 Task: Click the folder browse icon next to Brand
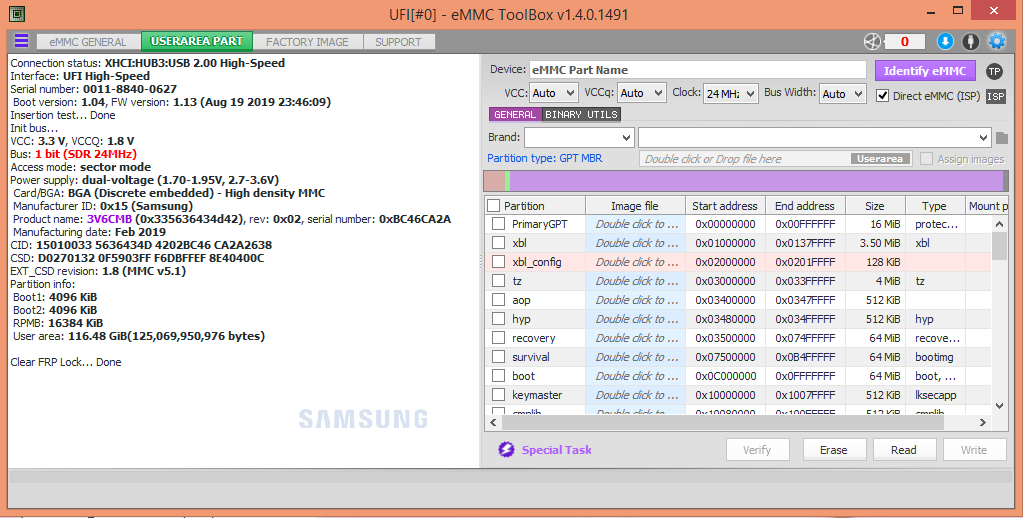pos(1001,138)
